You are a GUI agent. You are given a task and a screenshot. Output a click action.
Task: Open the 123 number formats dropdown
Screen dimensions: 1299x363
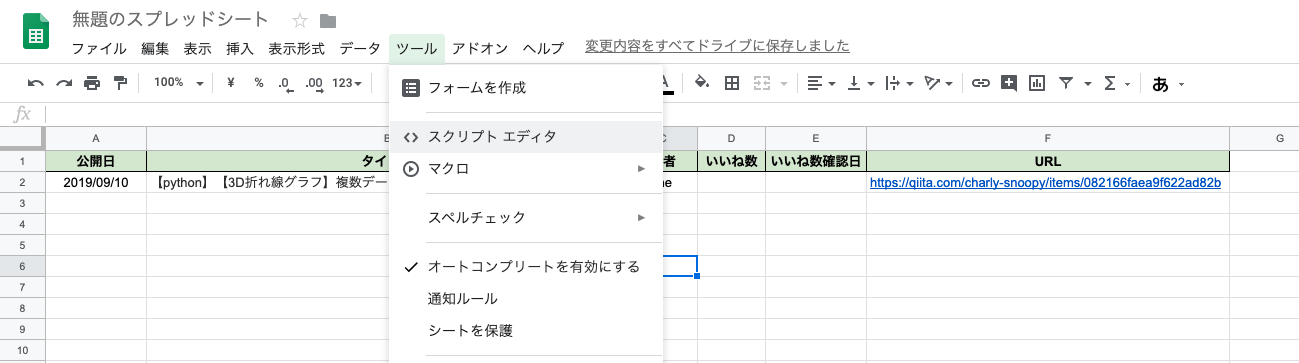347,83
